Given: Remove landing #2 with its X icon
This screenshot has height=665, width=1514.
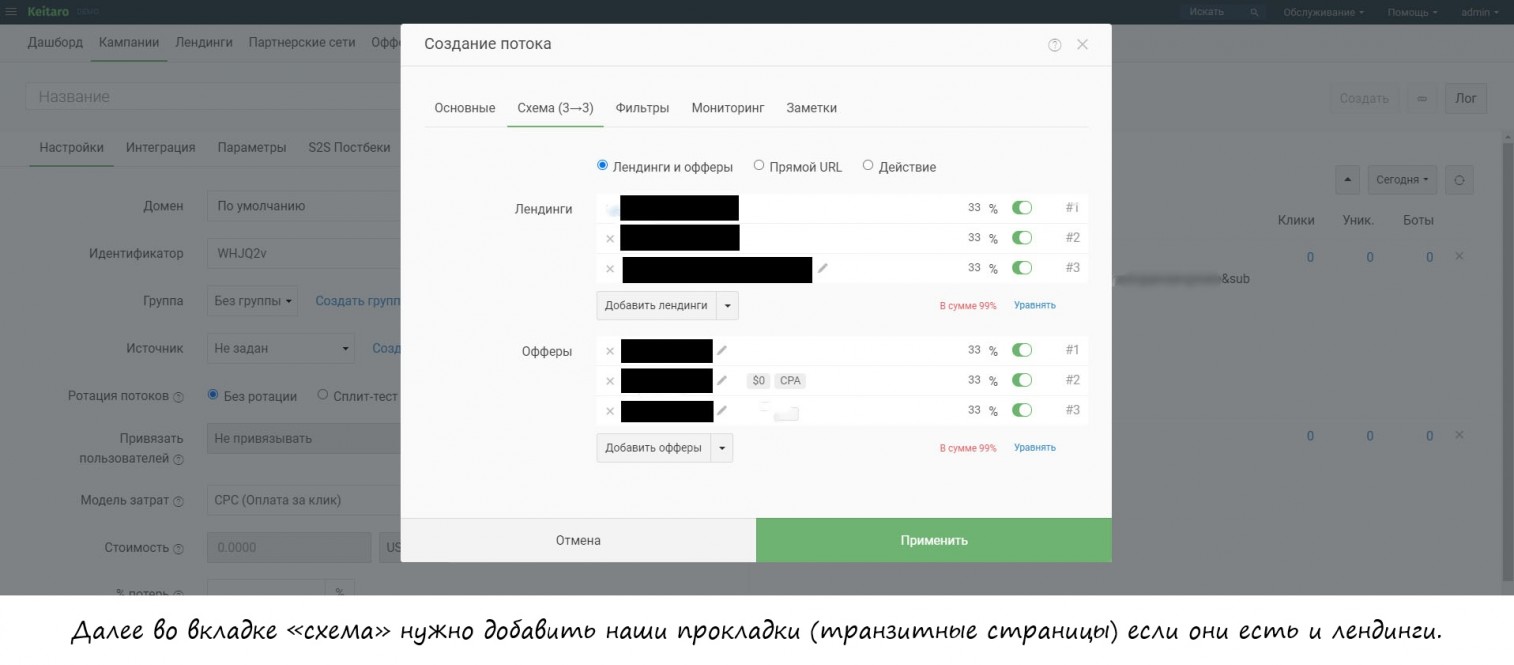Looking at the screenshot, I should click(x=610, y=239).
